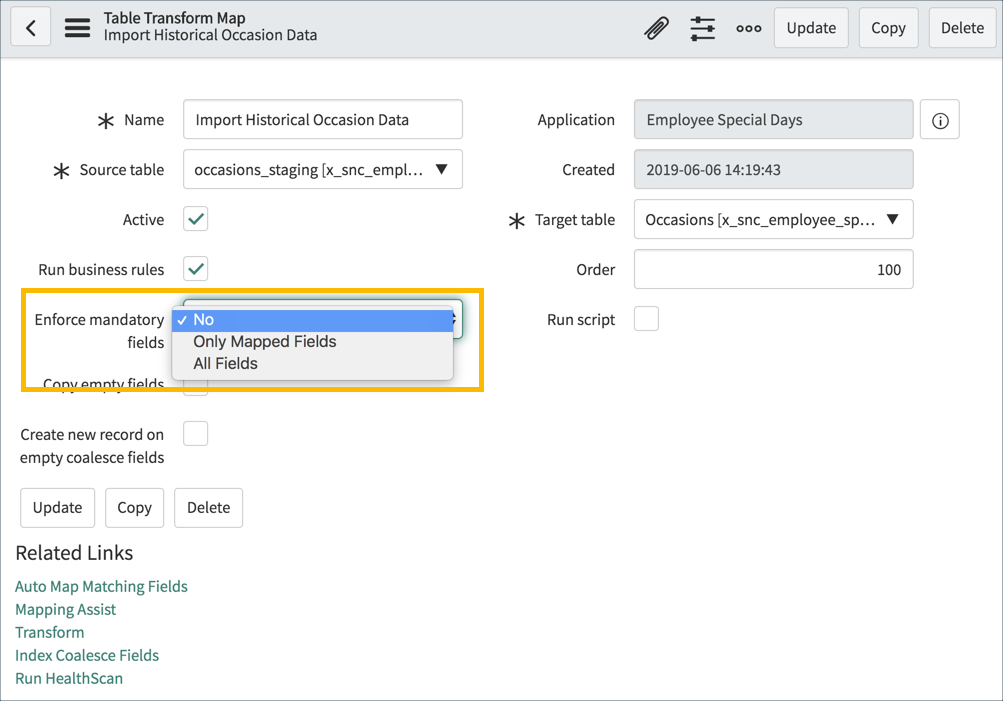
Task: Select Only Mapped Fields in the open dropdown
Action: pyautogui.click(x=264, y=341)
